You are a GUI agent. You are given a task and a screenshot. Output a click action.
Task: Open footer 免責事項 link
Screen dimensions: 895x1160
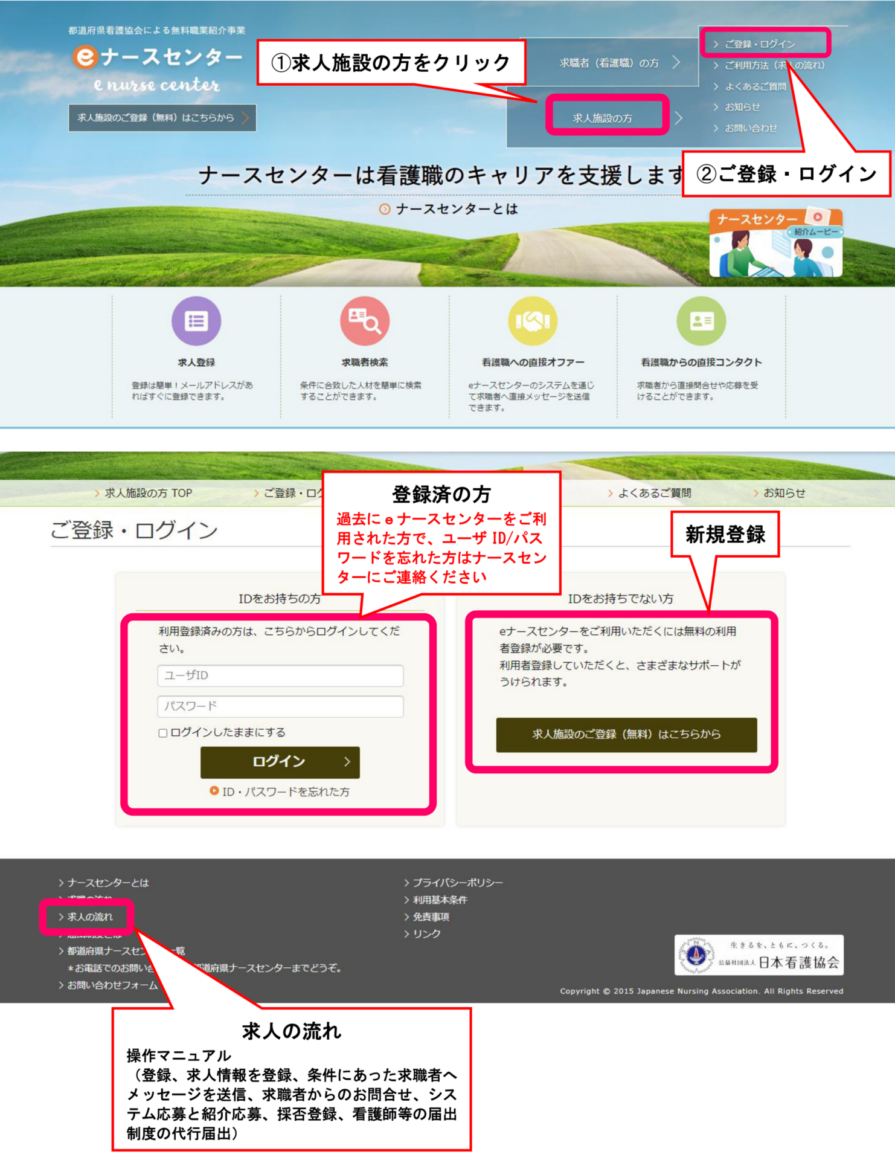tap(427, 917)
